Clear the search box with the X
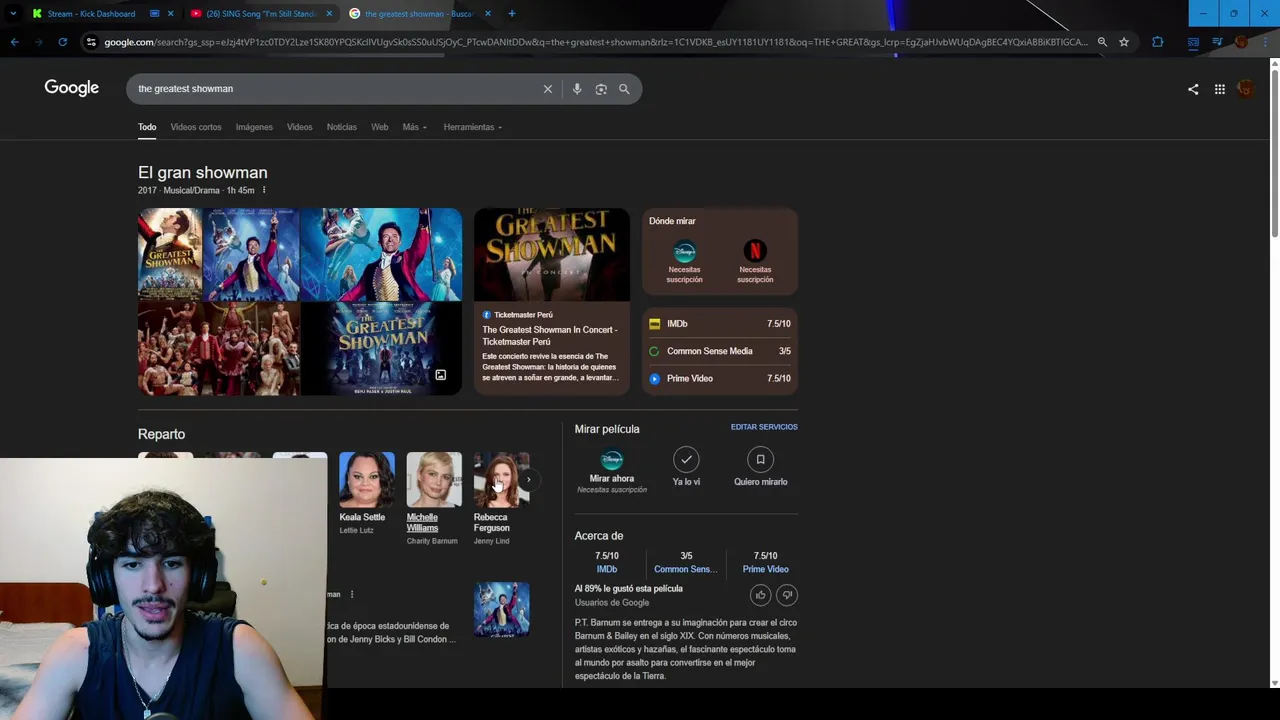The image size is (1280, 720). click(x=548, y=89)
